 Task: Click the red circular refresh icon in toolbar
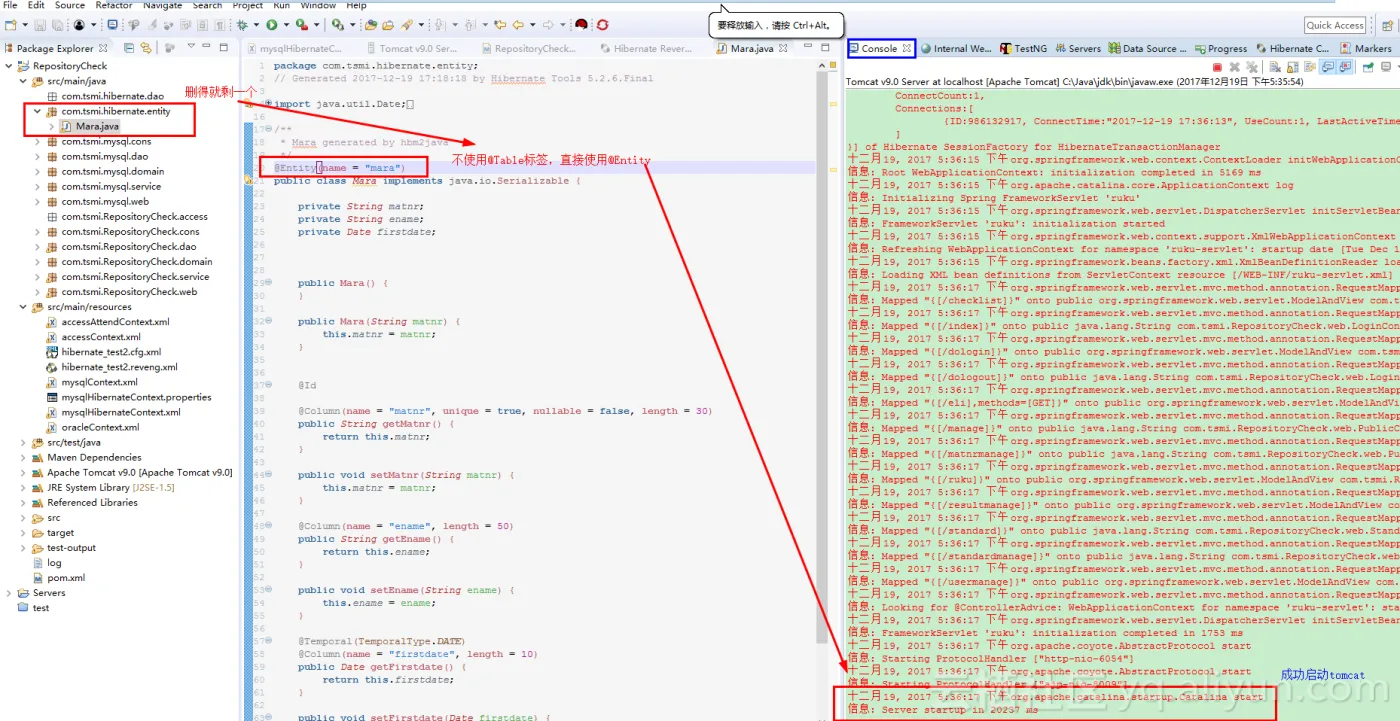click(x=603, y=24)
